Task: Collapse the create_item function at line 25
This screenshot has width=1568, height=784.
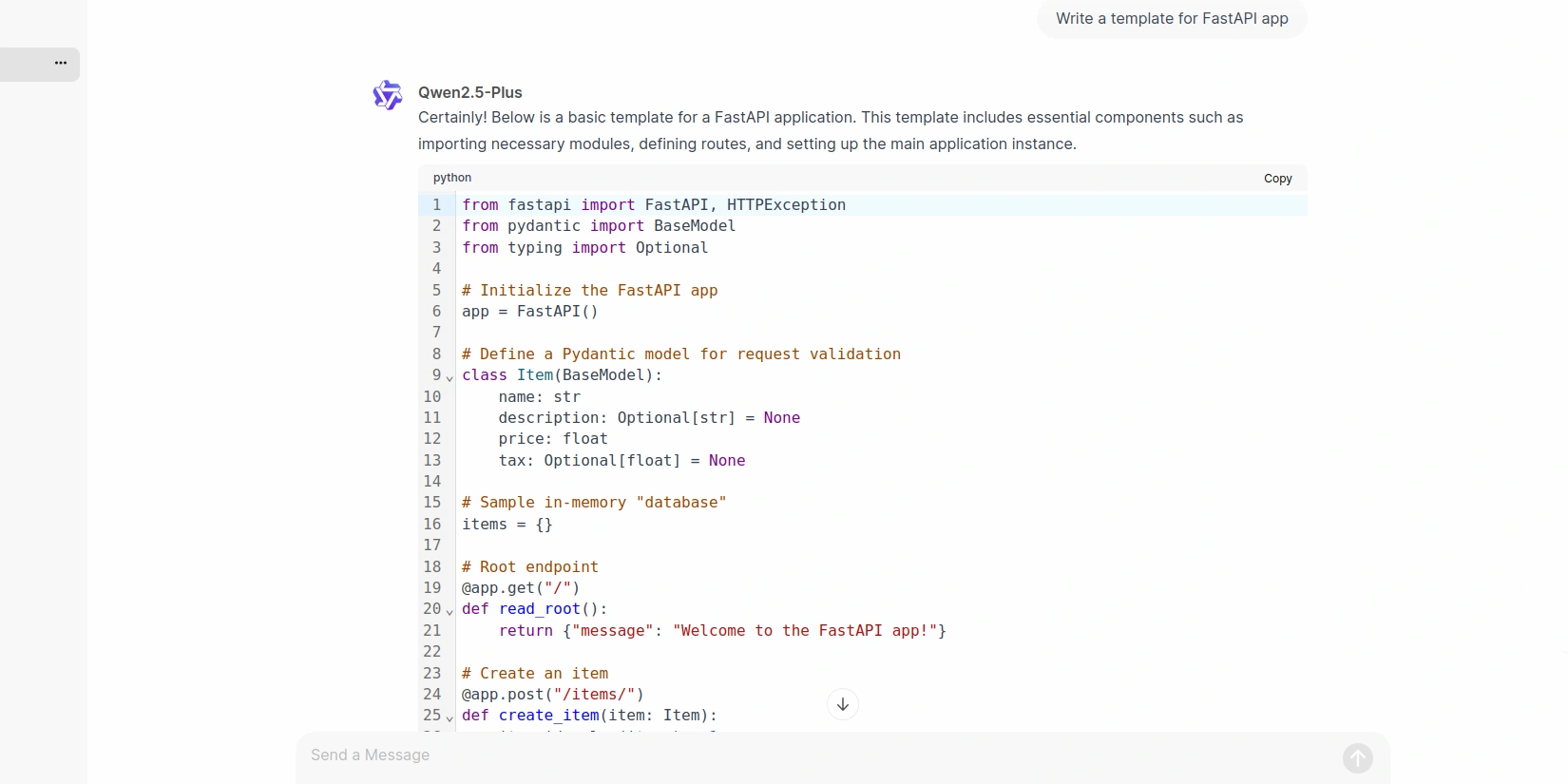Action: click(x=449, y=718)
